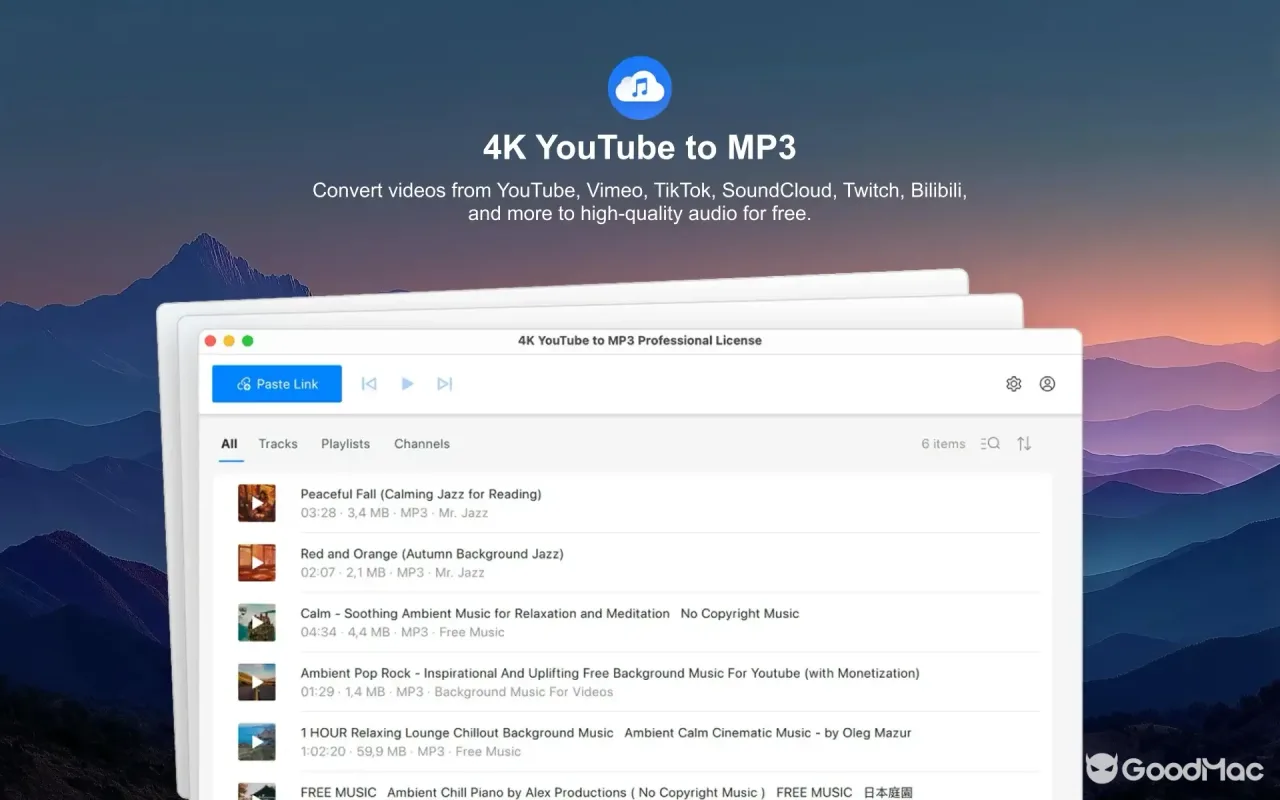
Task: Click the 6 items count label
Action: pos(943,444)
